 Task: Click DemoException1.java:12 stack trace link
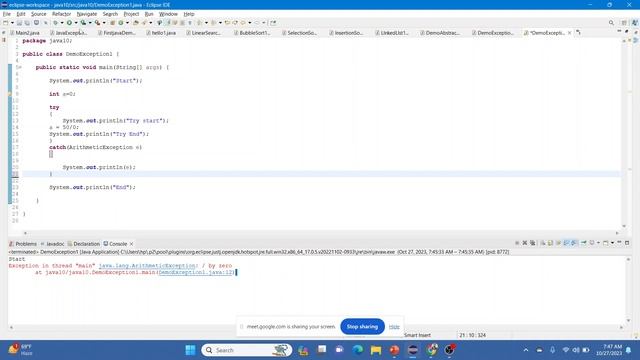[x=196, y=272]
